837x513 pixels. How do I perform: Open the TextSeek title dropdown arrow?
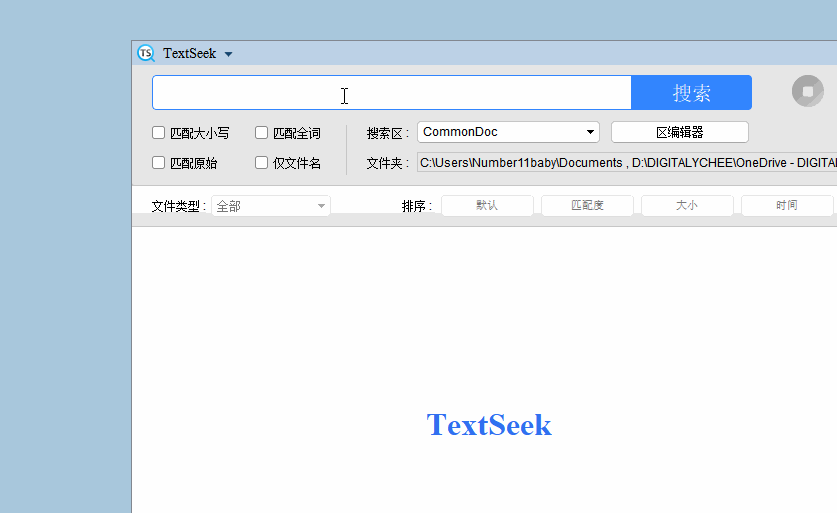(228, 54)
